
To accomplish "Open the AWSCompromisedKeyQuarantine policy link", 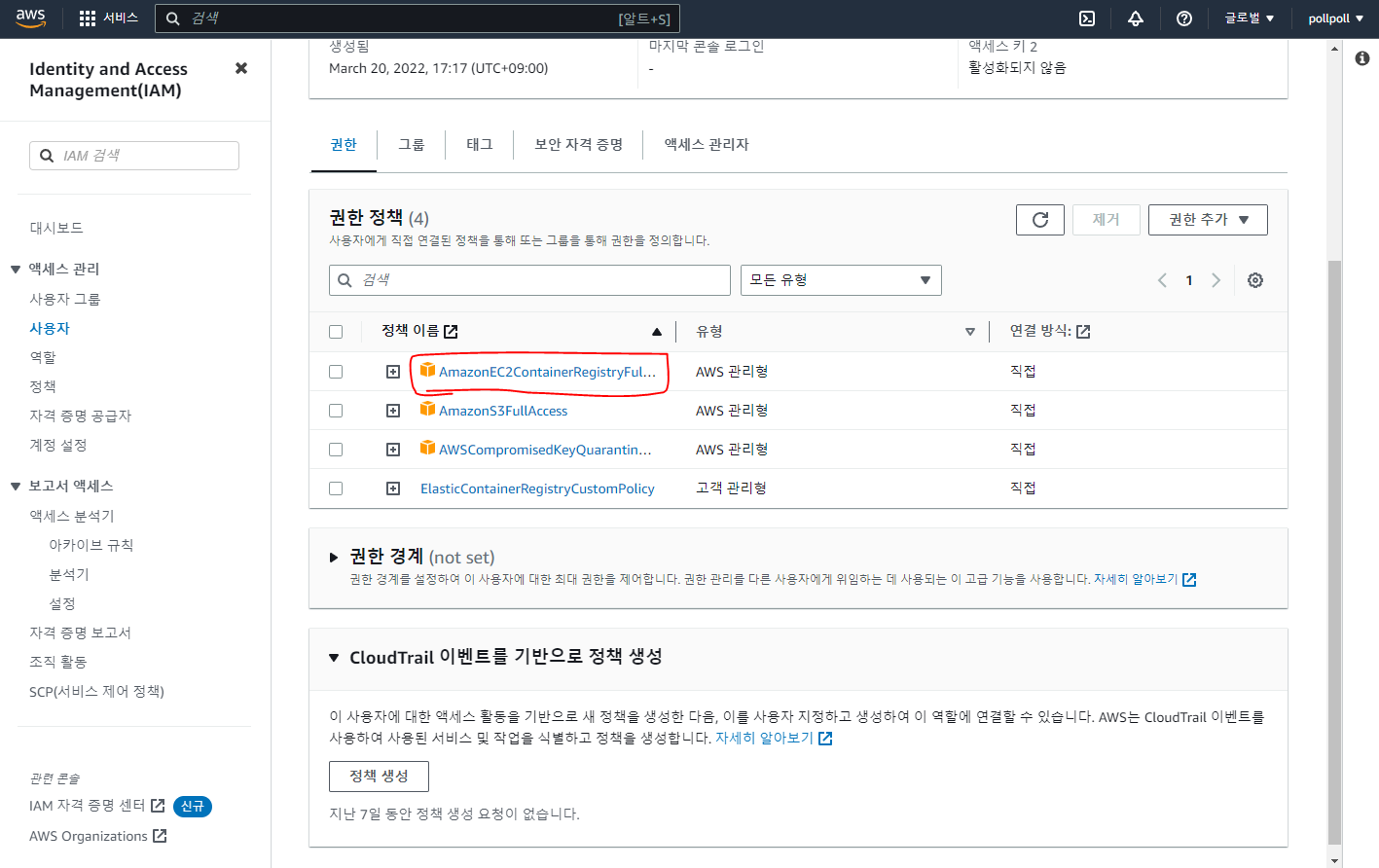I will [x=545, y=450].
